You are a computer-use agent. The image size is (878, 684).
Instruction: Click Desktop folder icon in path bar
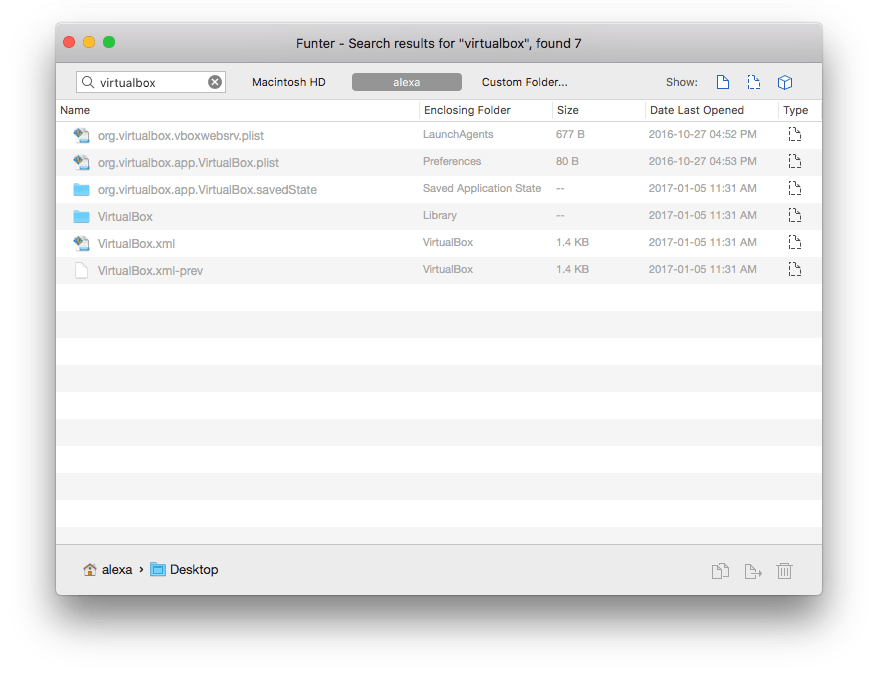(158, 570)
